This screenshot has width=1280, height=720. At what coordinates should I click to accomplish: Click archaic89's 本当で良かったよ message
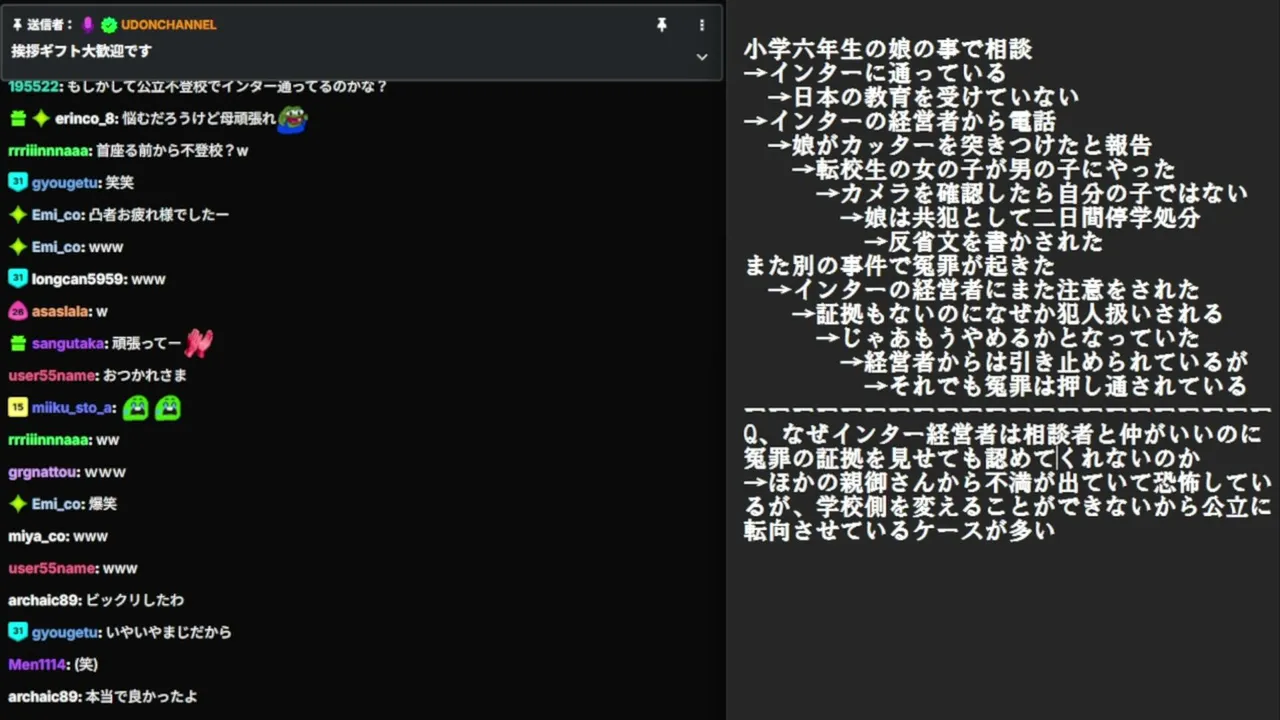coord(102,696)
